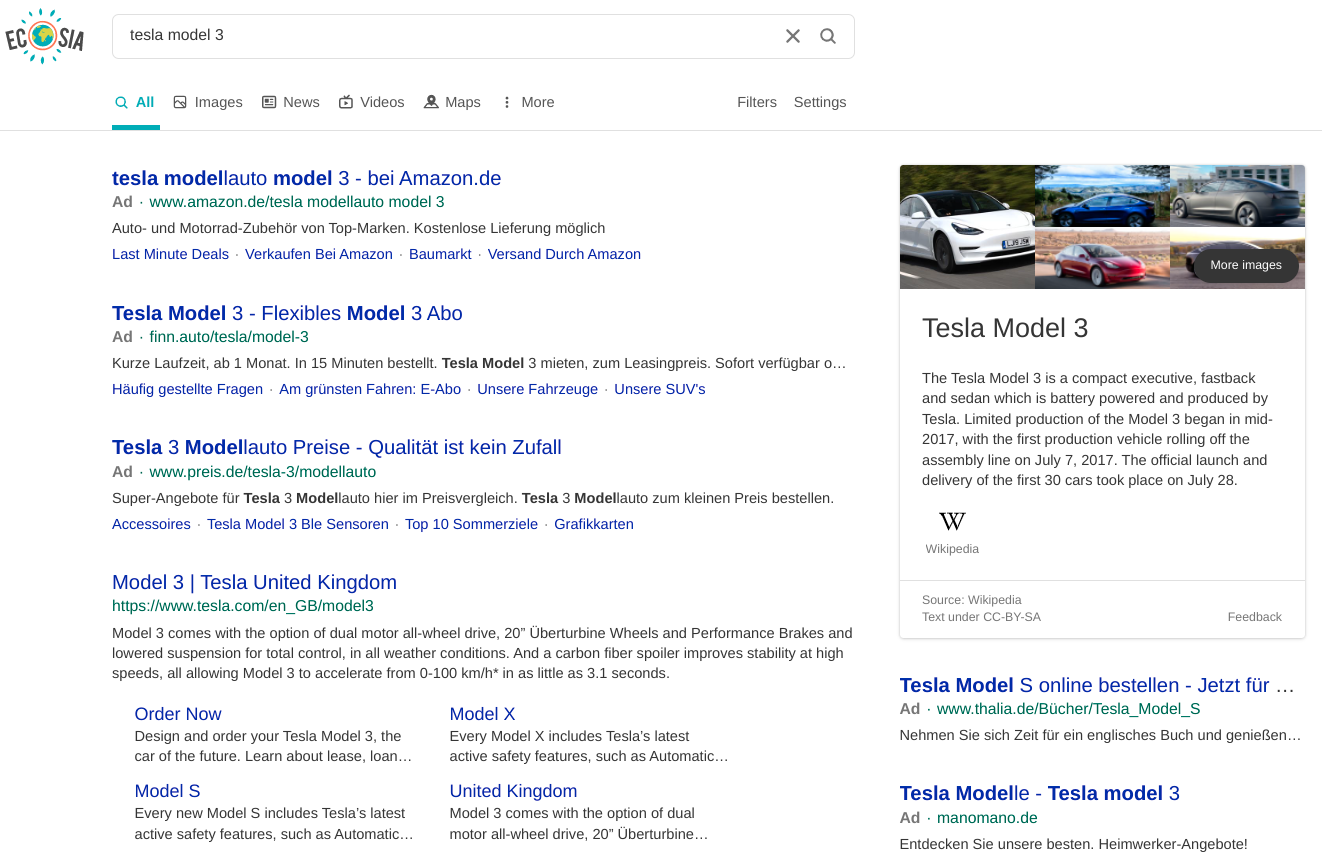This screenshot has height=859, width=1322.
Task: Open Tesla Model 3 Ble Sensoren sitelink
Action: click(298, 524)
